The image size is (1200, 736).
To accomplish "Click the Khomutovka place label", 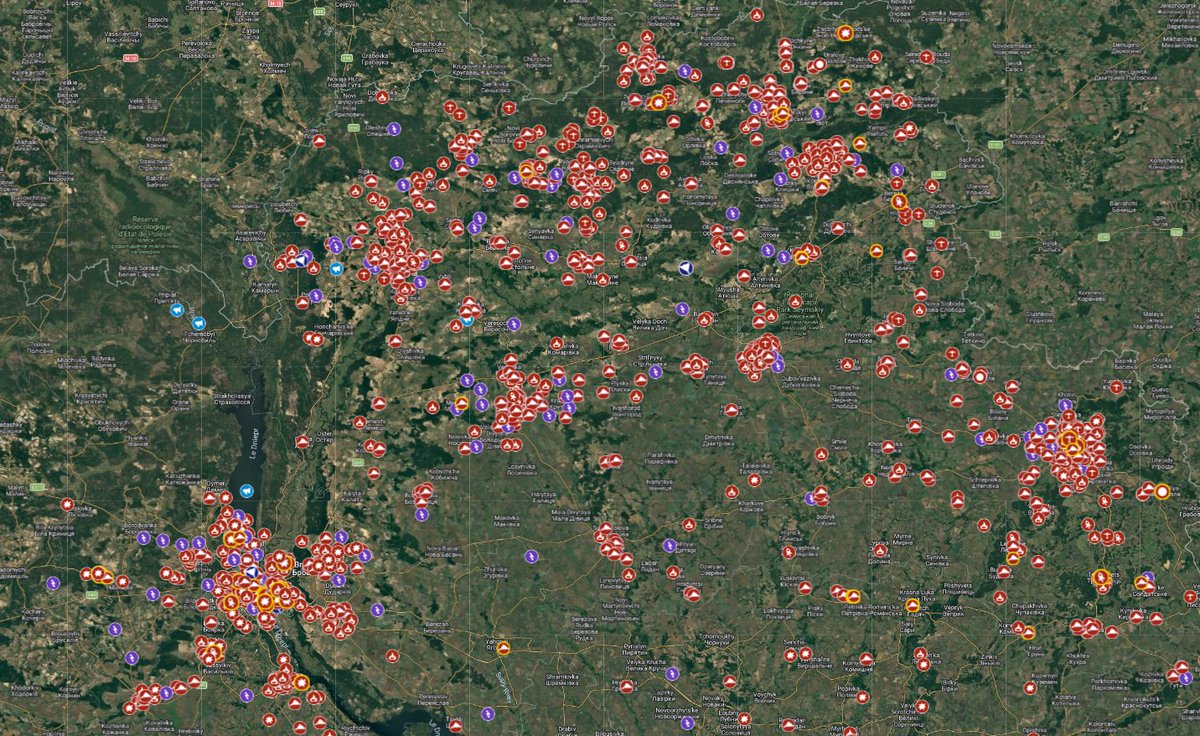I will point(1028,138).
